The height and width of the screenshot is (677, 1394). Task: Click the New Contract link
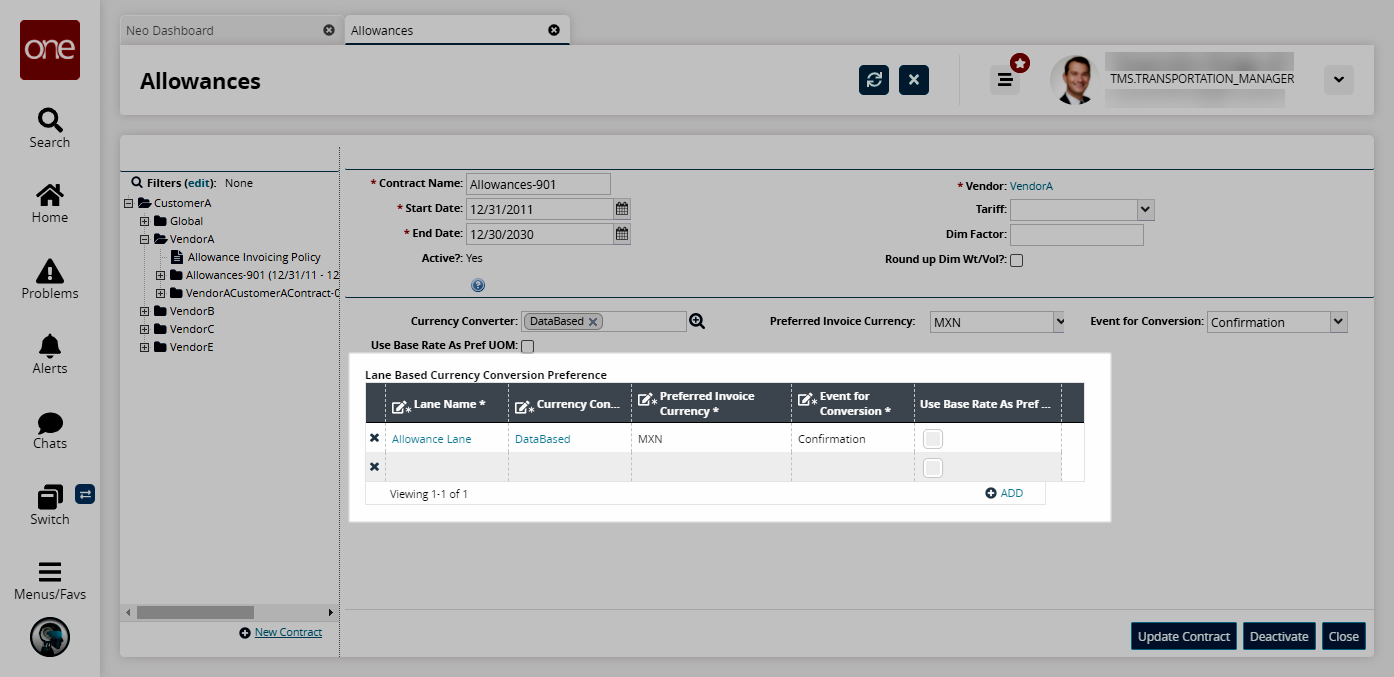coord(288,633)
